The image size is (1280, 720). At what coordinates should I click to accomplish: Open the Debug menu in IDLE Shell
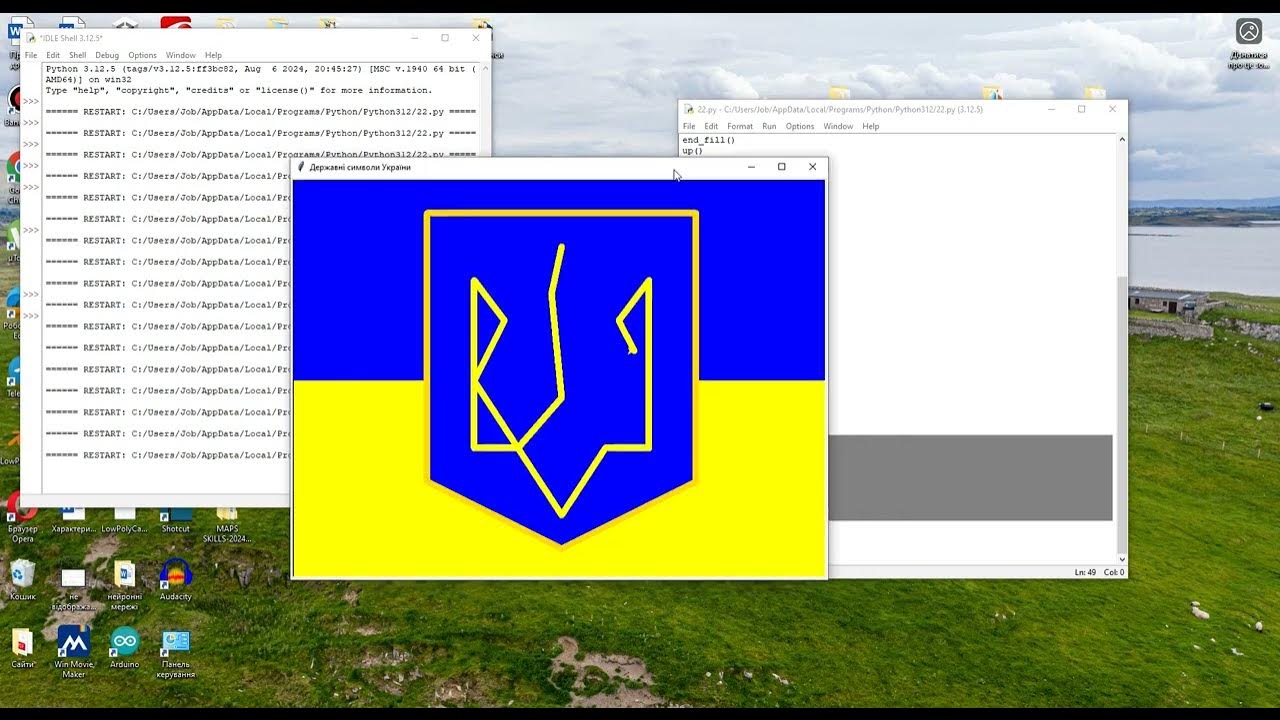coord(107,55)
